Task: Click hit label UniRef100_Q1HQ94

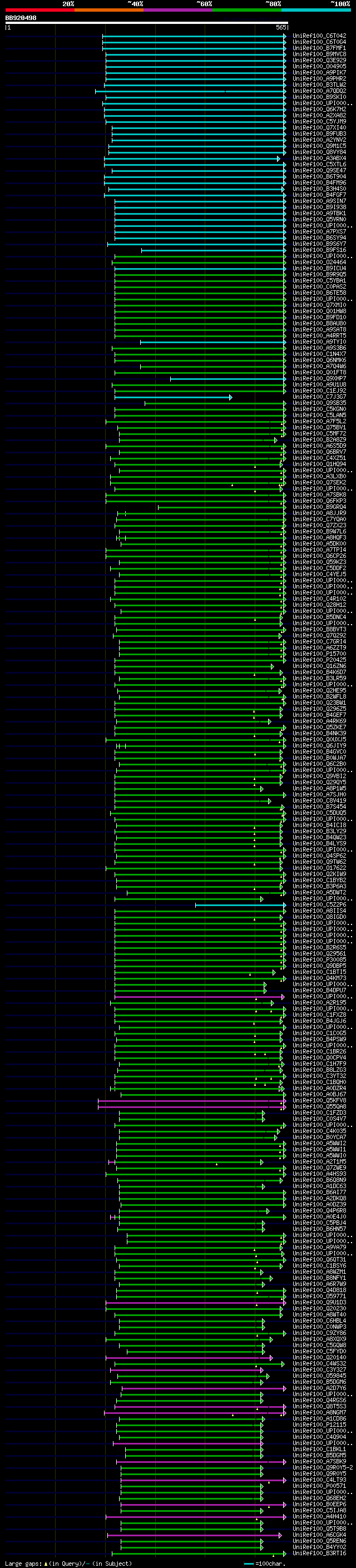Action: click(319, 464)
